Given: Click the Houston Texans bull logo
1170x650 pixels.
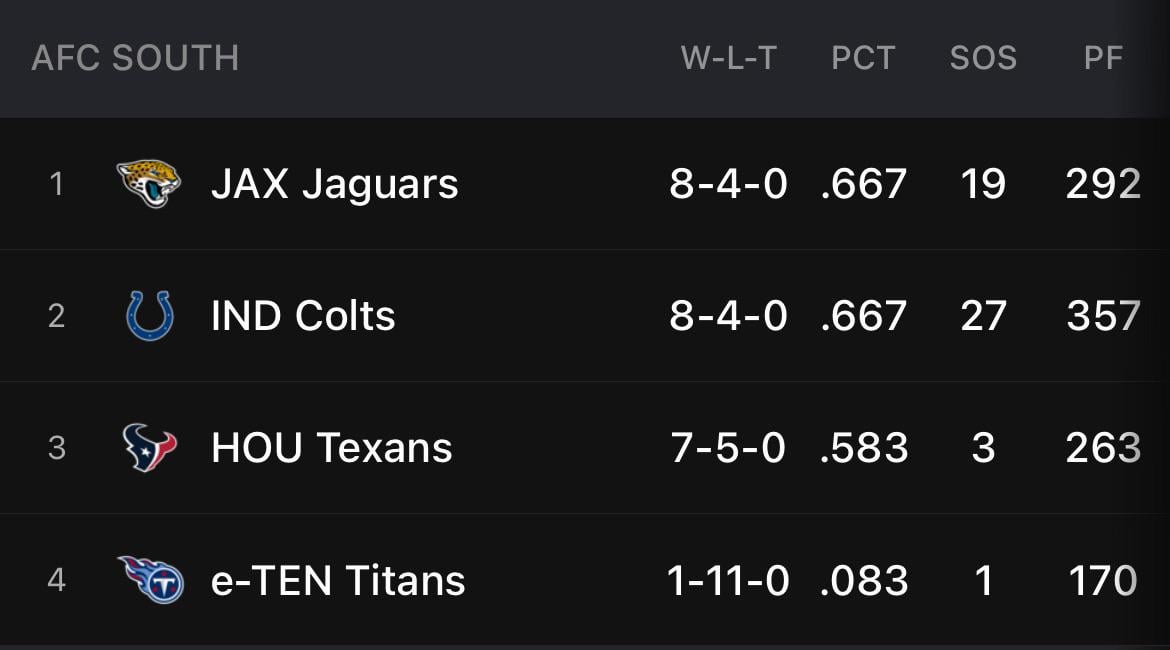Looking at the screenshot, I should click(148, 447).
